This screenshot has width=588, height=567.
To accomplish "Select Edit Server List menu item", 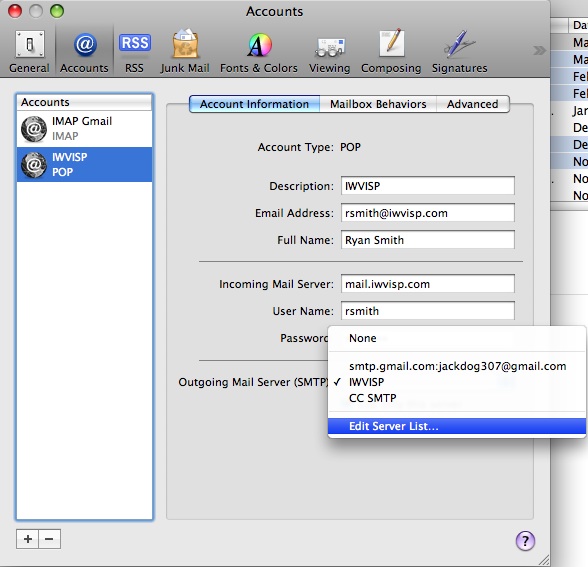I will 457,426.
